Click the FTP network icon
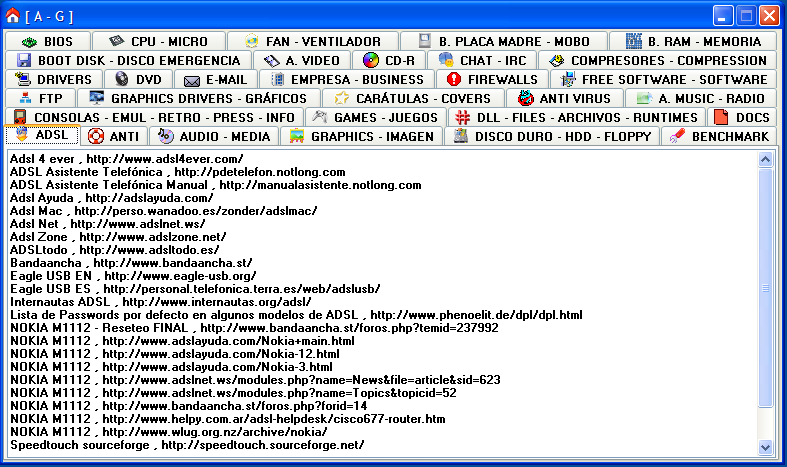 point(25,98)
